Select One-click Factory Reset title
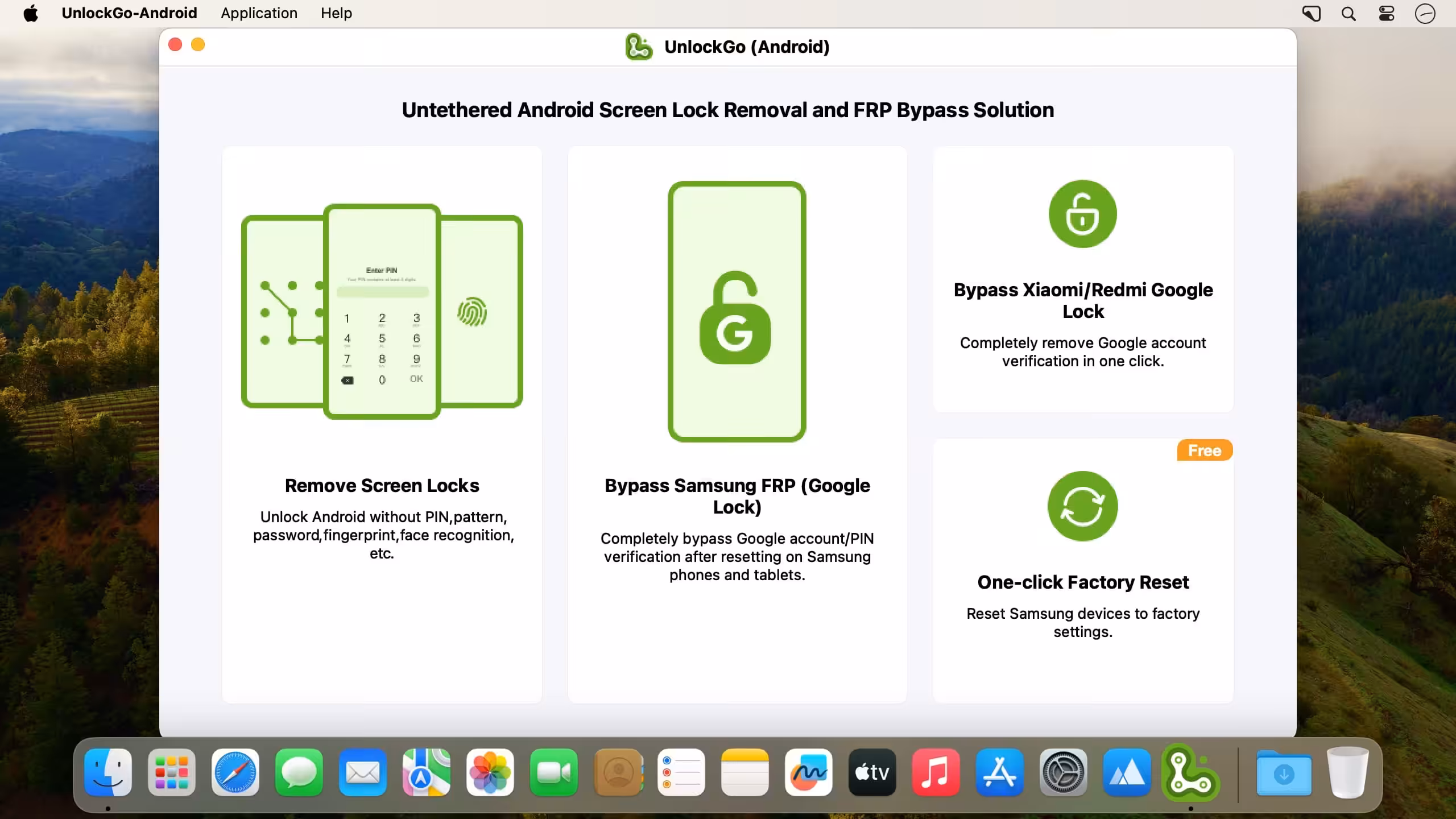The width and height of the screenshot is (1456, 819). [x=1083, y=582]
